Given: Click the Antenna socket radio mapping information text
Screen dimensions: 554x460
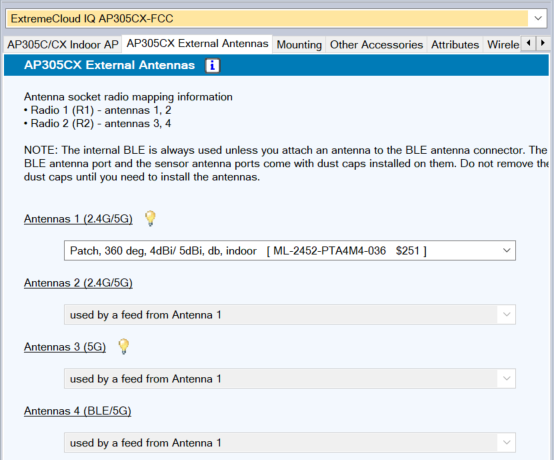Looking at the screenshot, I should [128, 96].
